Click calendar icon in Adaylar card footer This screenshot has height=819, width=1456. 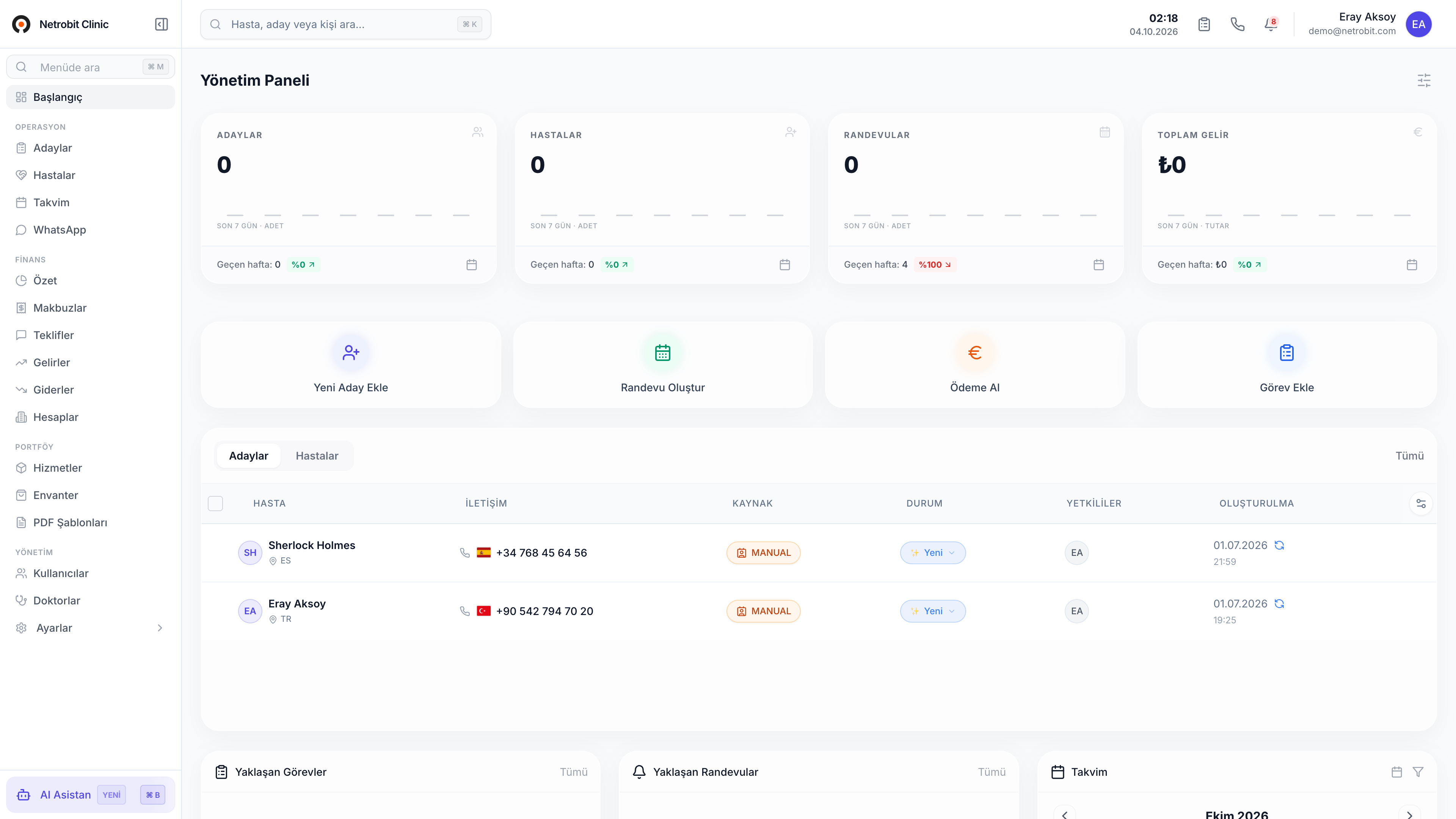click(471, 265)
